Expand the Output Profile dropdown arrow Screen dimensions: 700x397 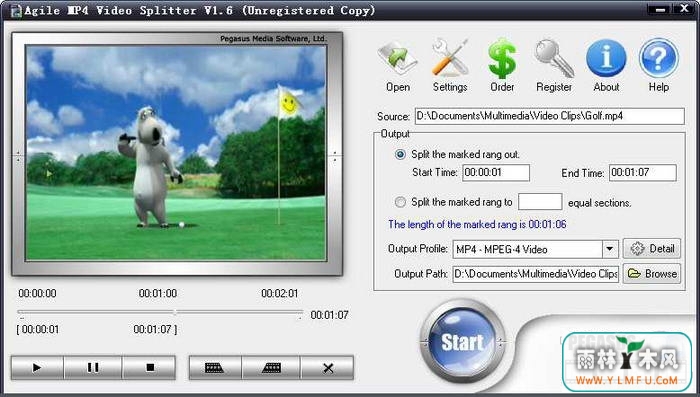coord(609,249)
